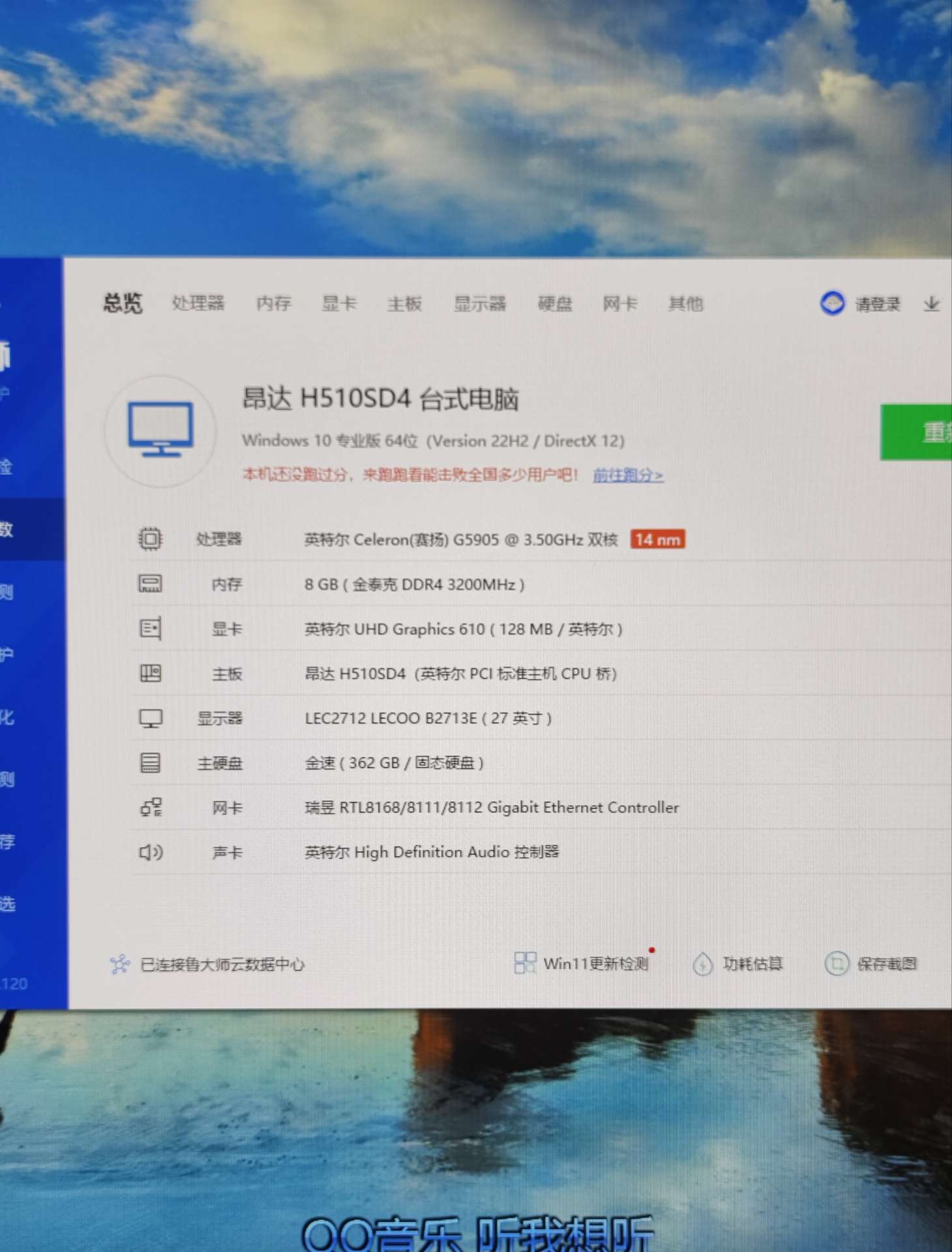The image size is (952, 1252).
Task: Select the RTL8168 Ethernet Controller text
Action: tap(492, 808)
